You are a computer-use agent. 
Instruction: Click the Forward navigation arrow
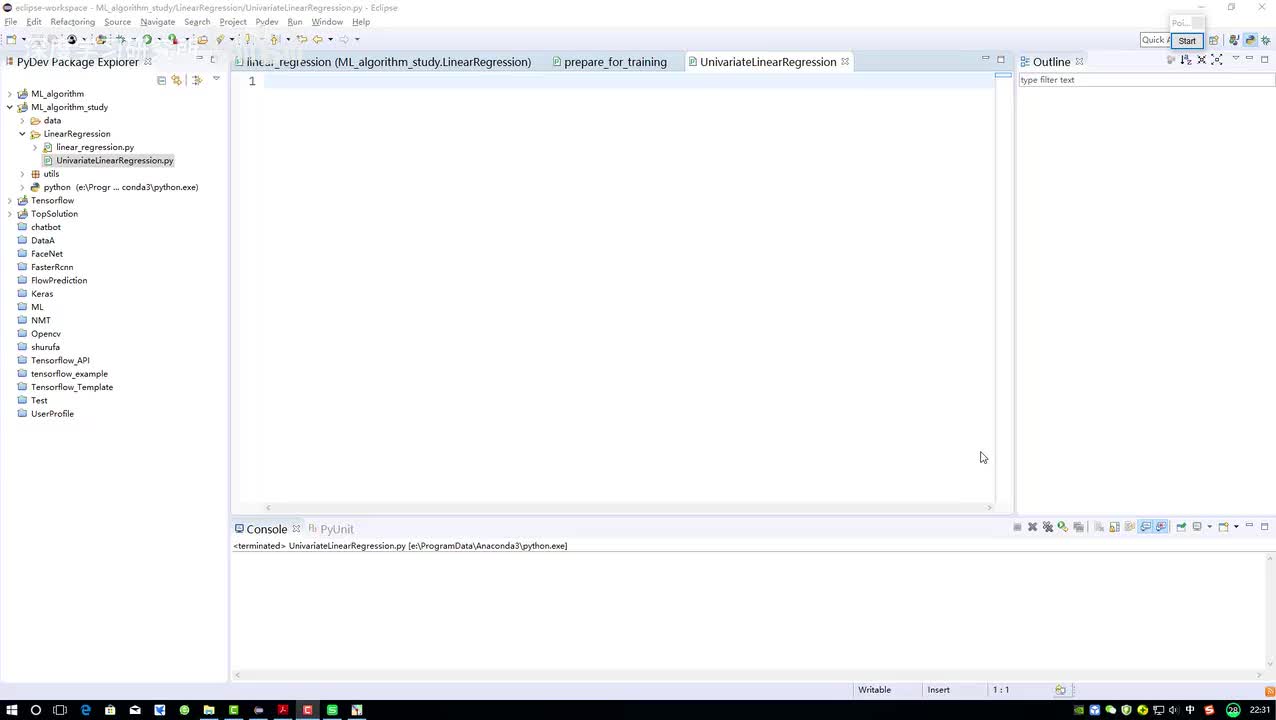(x=344, y=40)
